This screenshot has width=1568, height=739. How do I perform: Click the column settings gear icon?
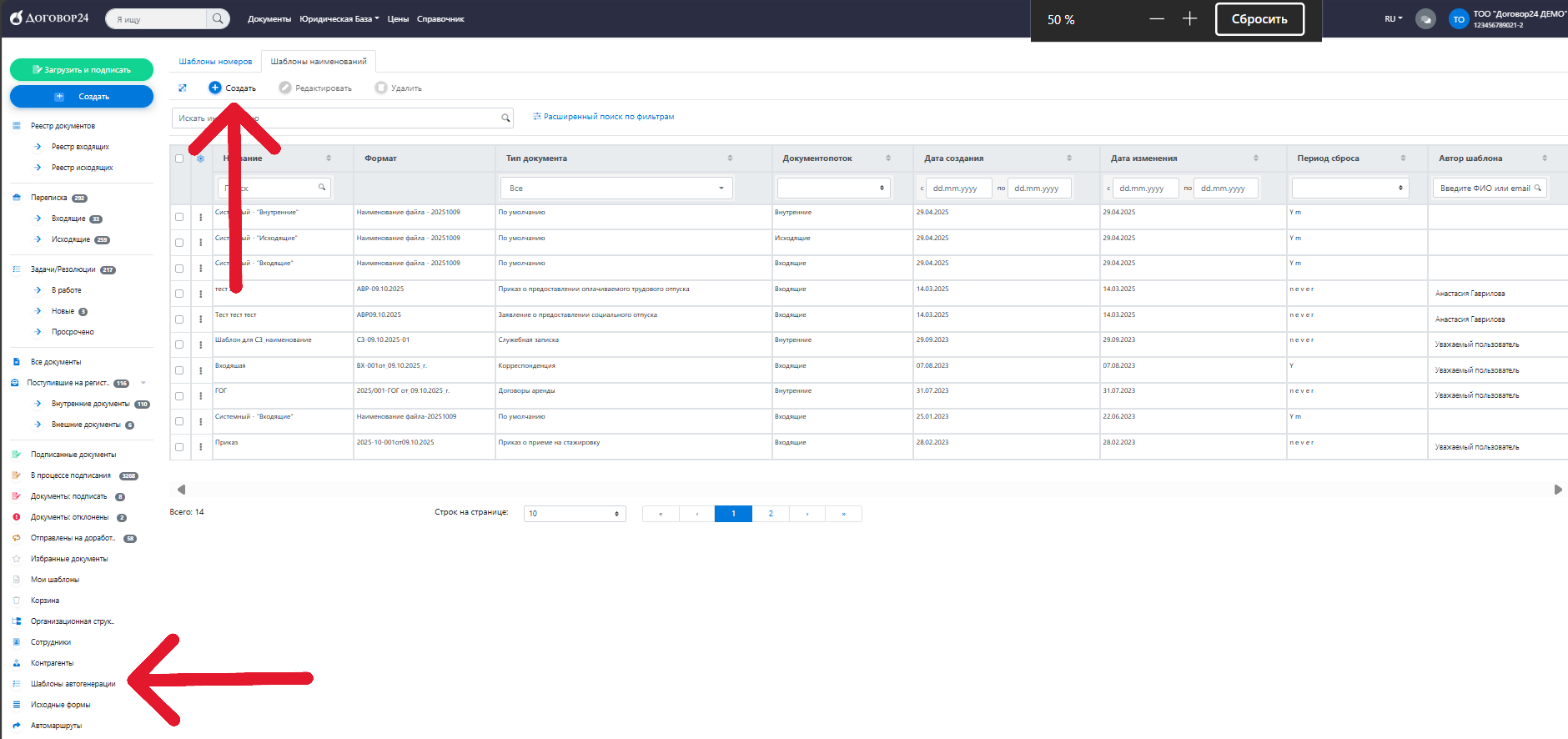point(200,158)
